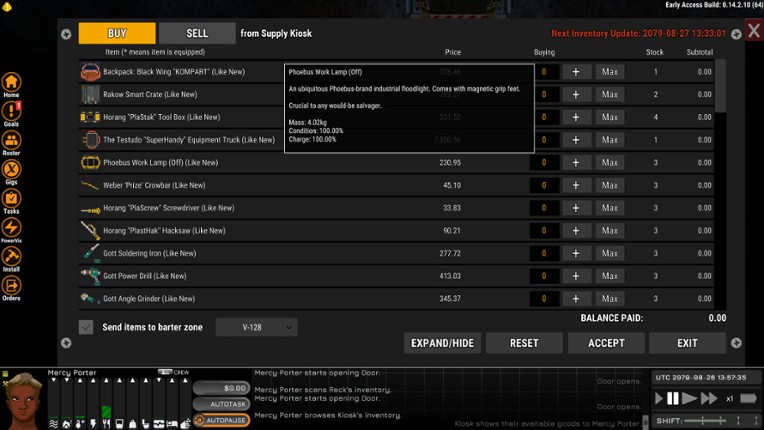The width and height of the screenshot is (764, 430).
Task: Open the Orders sidebar icon
Action: (x=11, y=286)
